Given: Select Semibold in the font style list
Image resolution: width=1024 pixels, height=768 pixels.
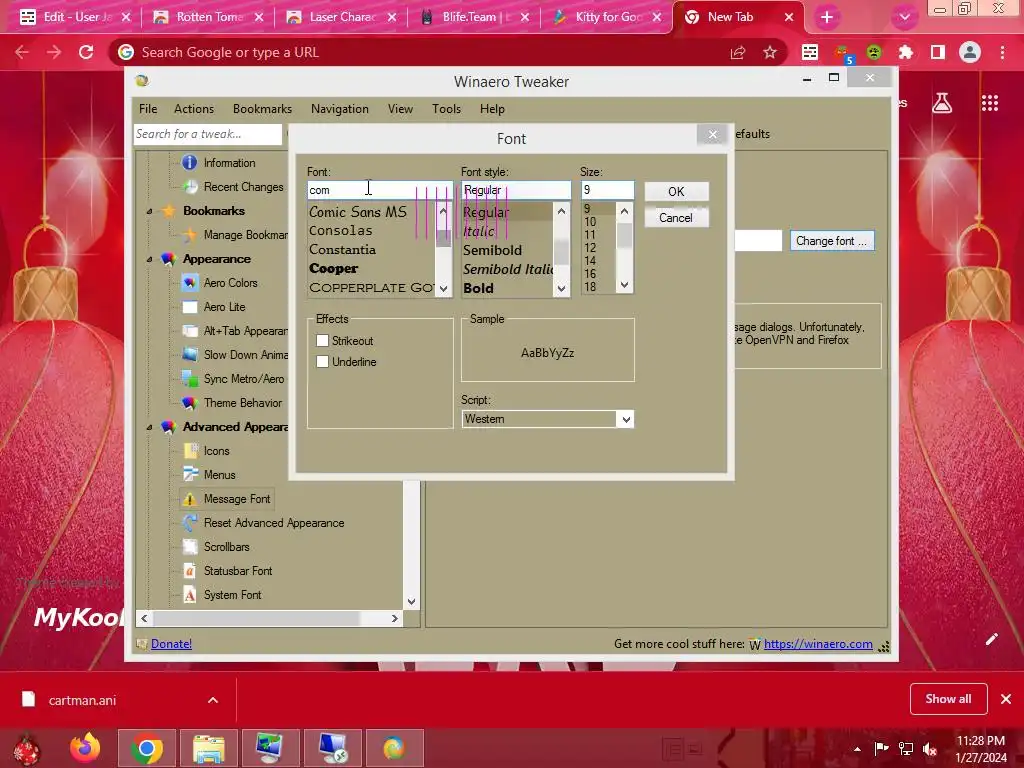Looking at the screenshot, I should [x=492, y=250].
